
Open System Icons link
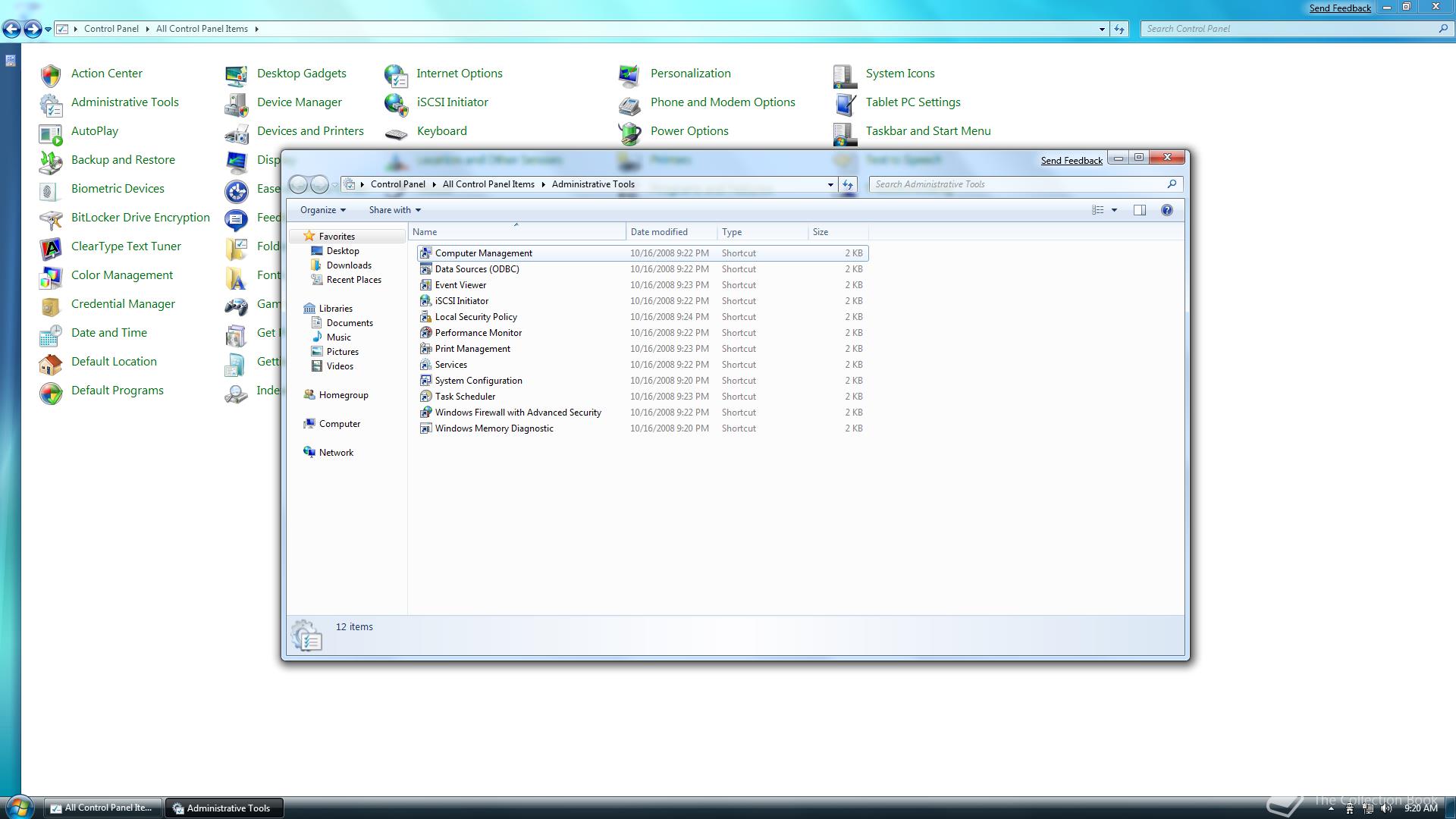tap(900, 74)
